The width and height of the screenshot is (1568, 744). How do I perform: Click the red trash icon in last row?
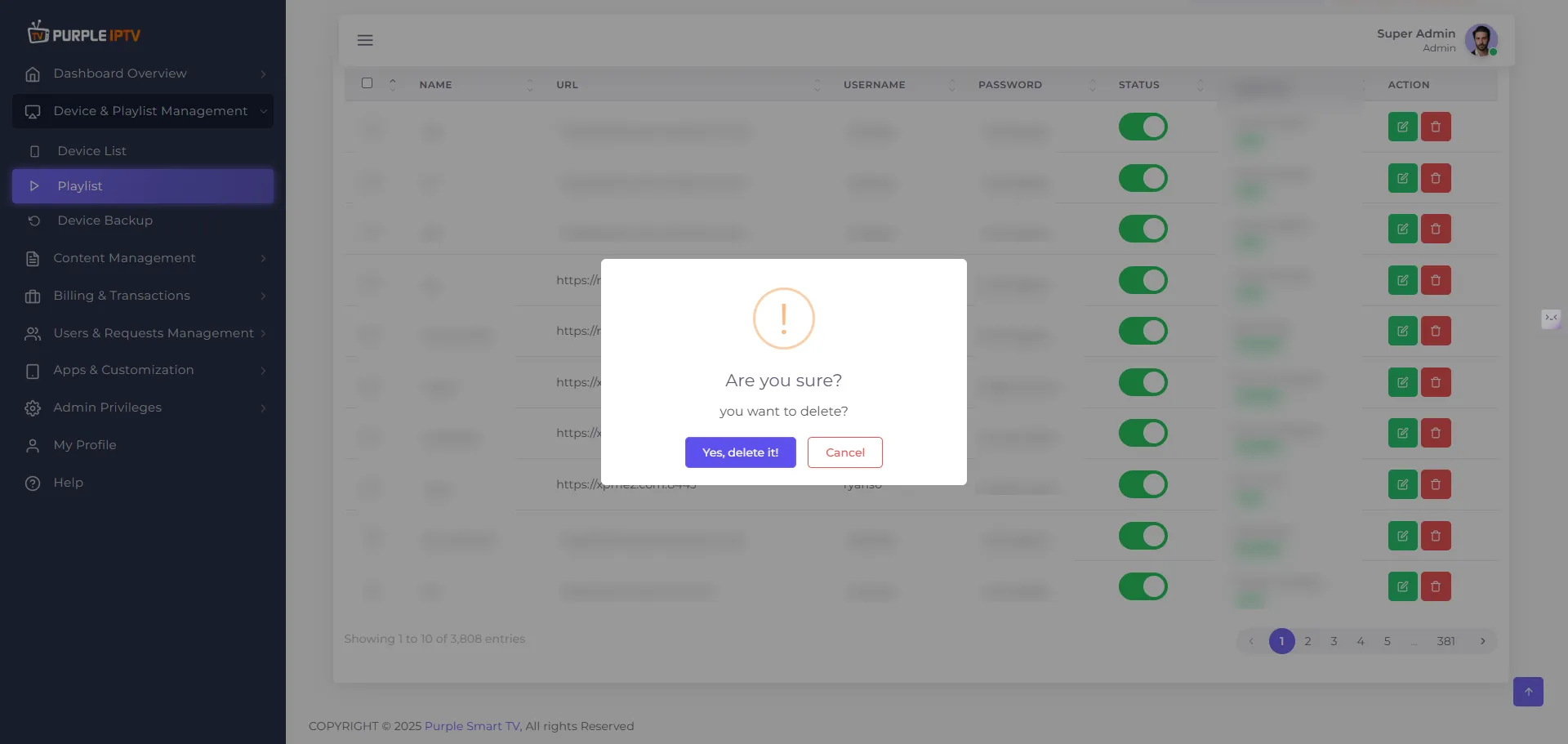tap(1436, 586)
